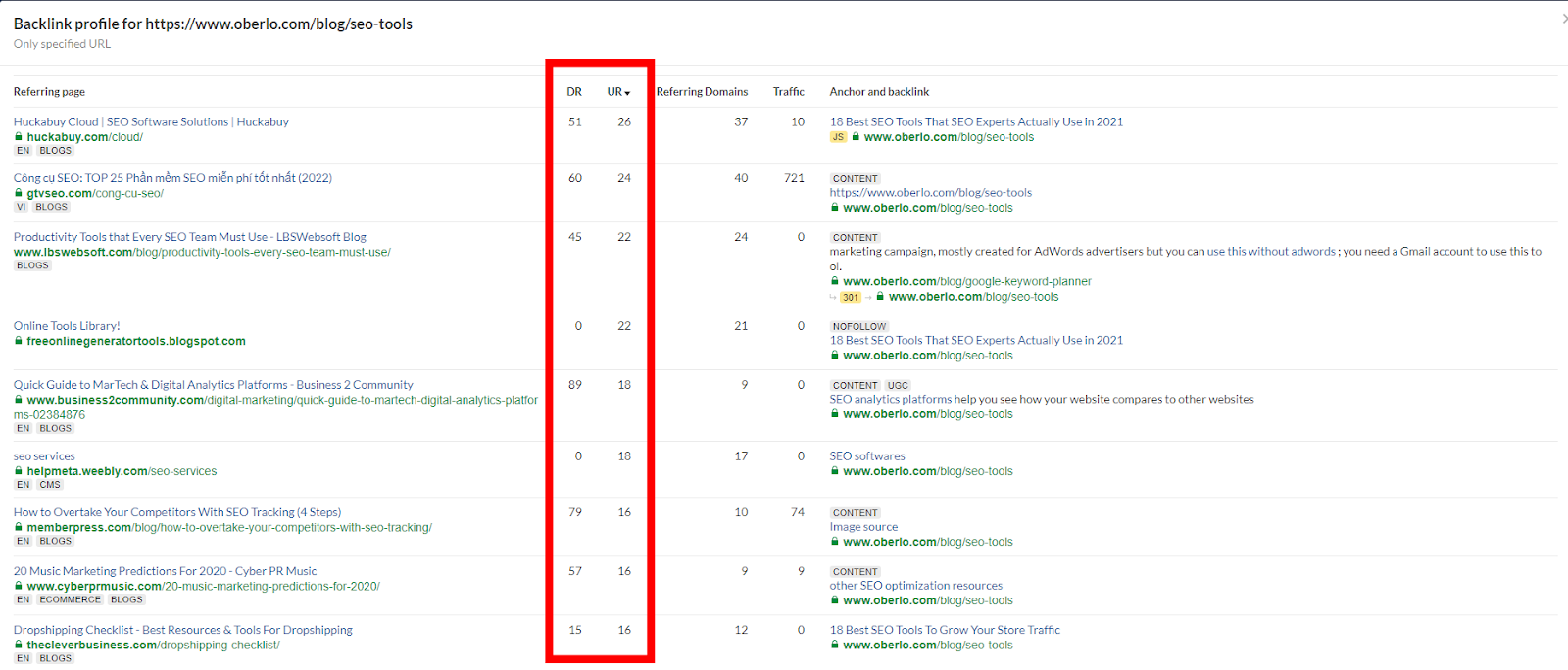This screenshot has height=670, width=1568.
Task: Open the thecleverbusiness.com/dropshipping-checklist/ URL
Action: (x=154, y=646)
